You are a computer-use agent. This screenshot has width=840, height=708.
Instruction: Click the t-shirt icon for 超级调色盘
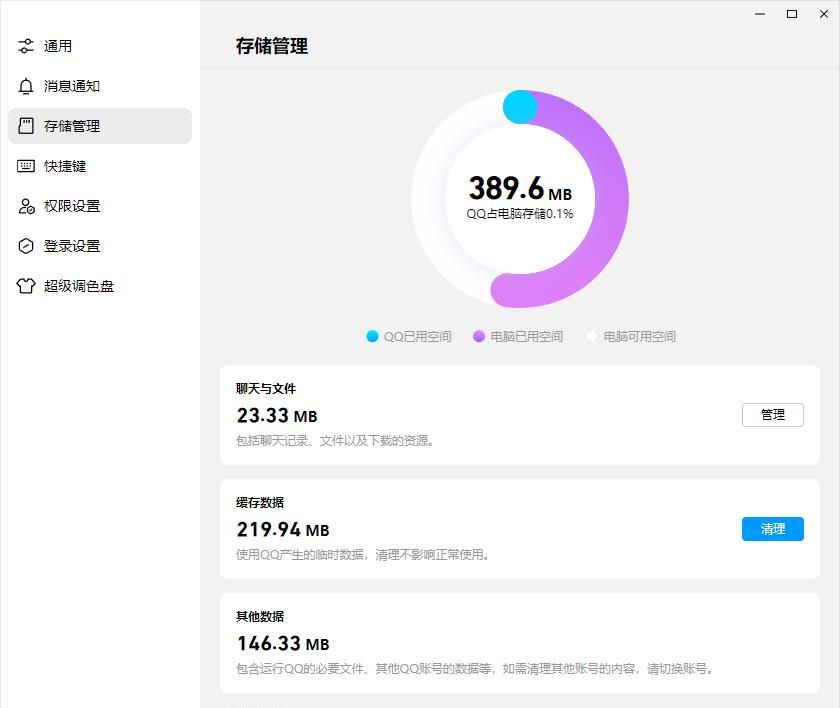(26, 286)
